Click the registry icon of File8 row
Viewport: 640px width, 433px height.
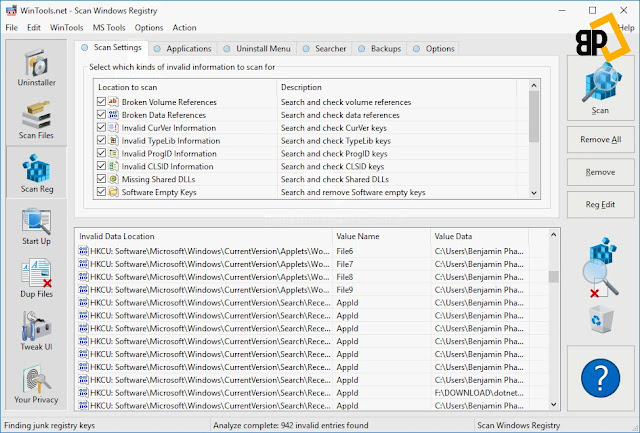83,277
